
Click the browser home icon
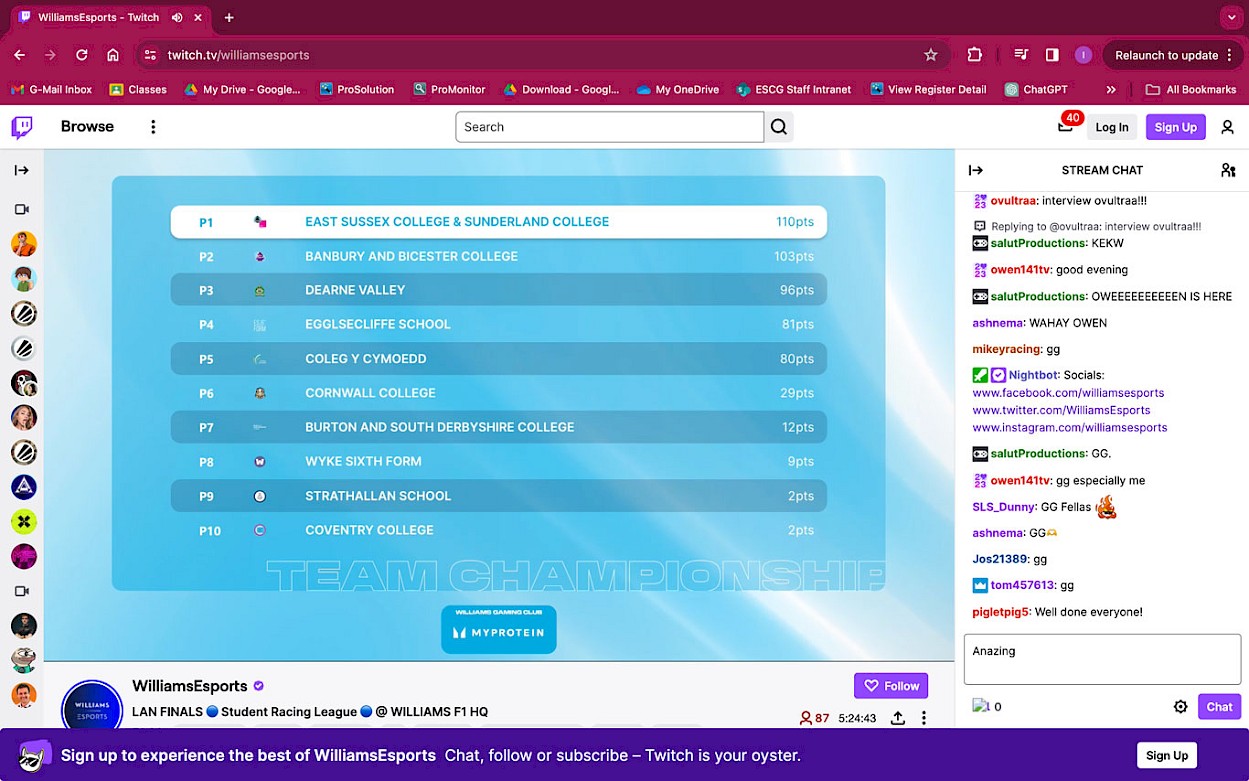(113, 55)
